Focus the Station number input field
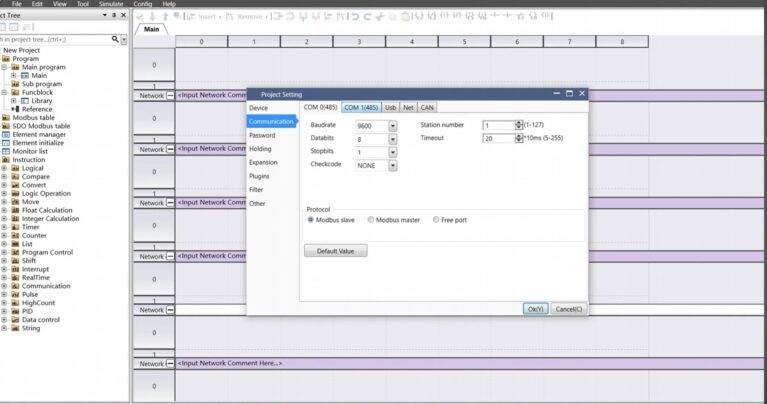 (x=498, y=125)
